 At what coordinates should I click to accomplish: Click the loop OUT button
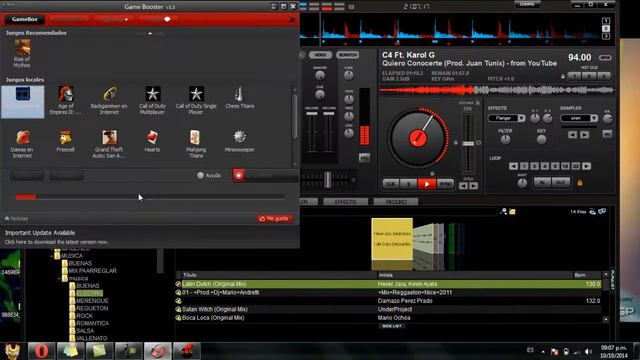(561, 183)
